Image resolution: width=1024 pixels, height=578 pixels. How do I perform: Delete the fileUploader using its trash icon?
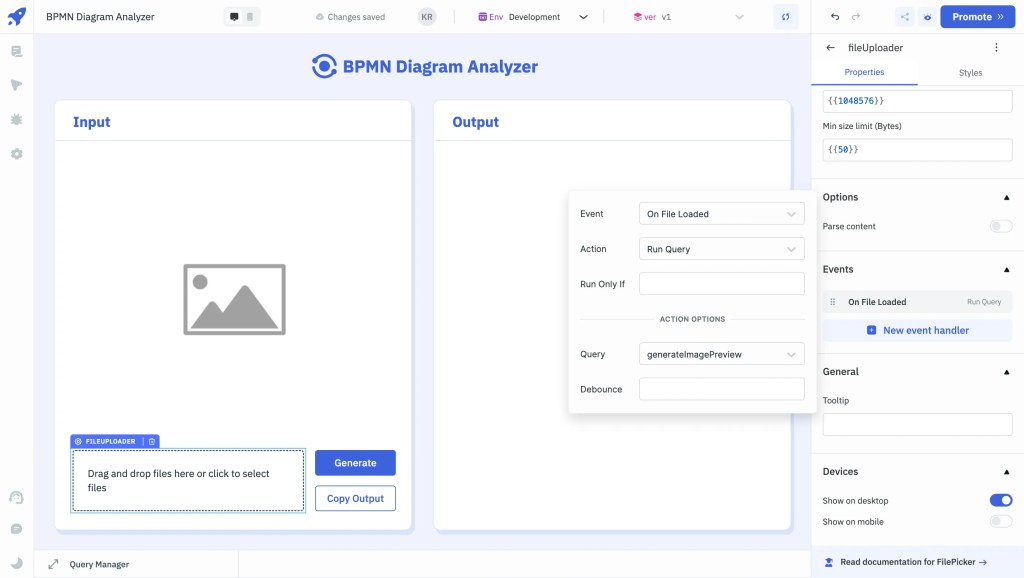(x=151, y=441)
